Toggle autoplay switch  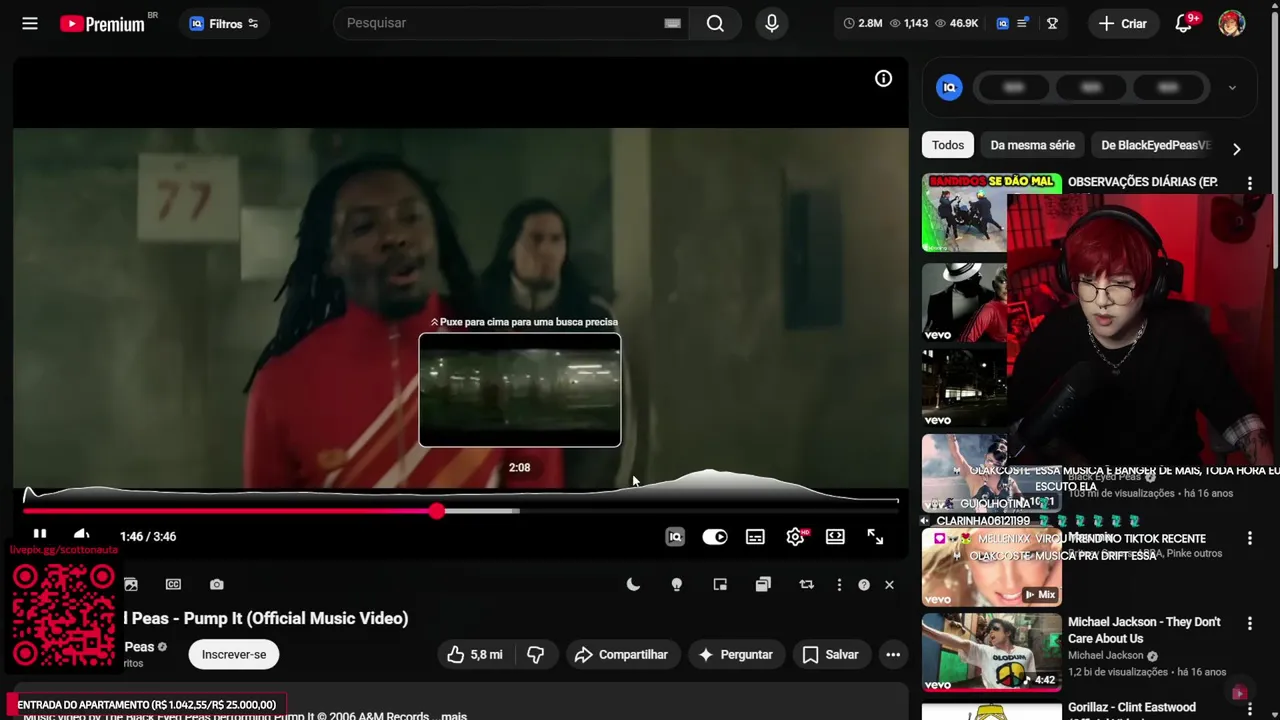pos(715,537)
